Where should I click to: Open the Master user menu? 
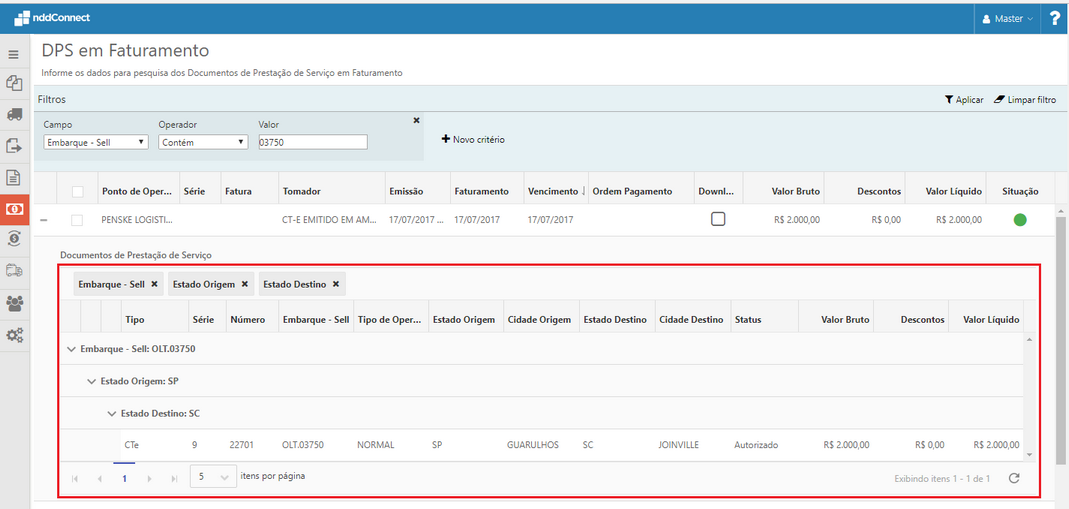(x=1007, y=18)
